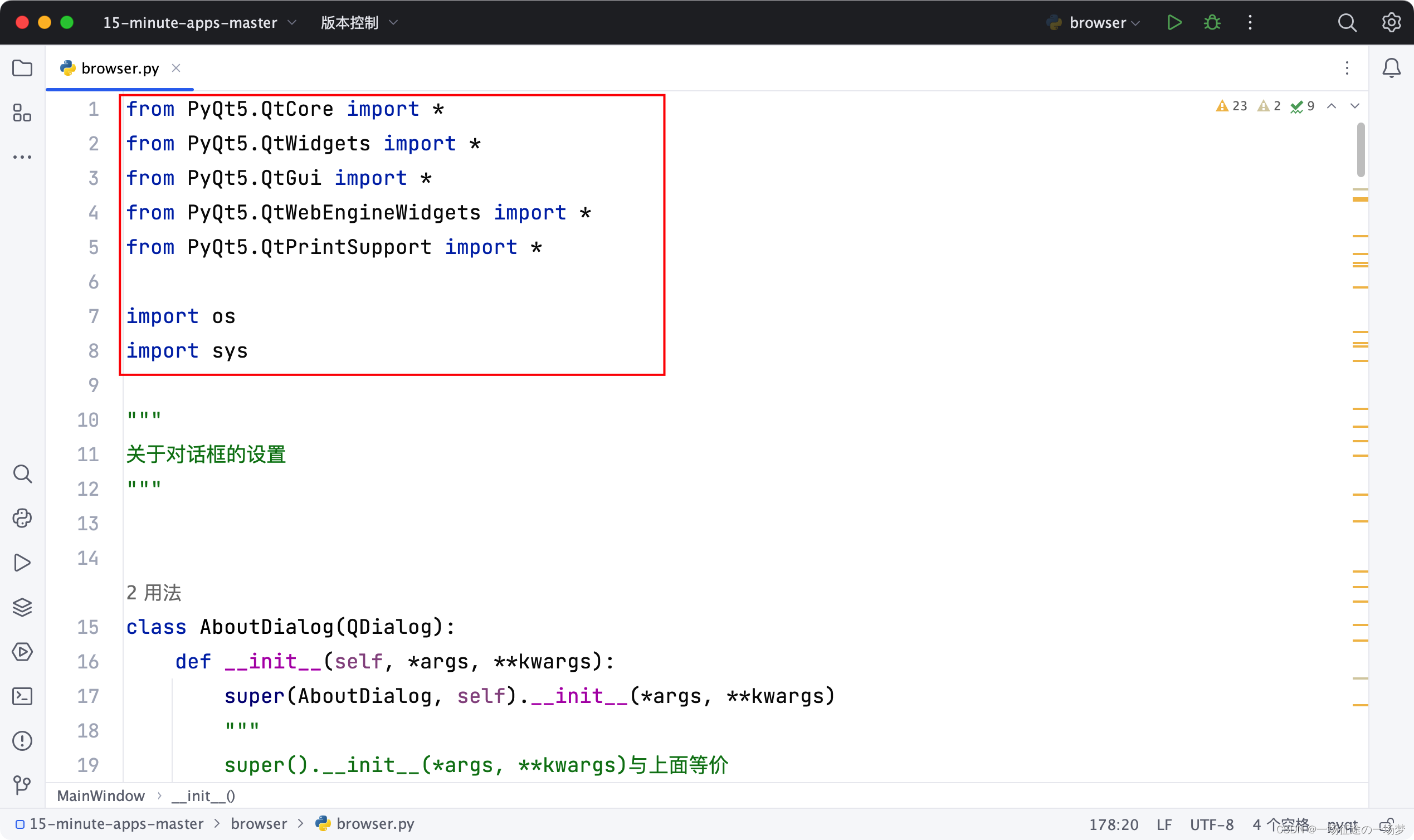Open the Python Console tool icon

coord(22,518)
